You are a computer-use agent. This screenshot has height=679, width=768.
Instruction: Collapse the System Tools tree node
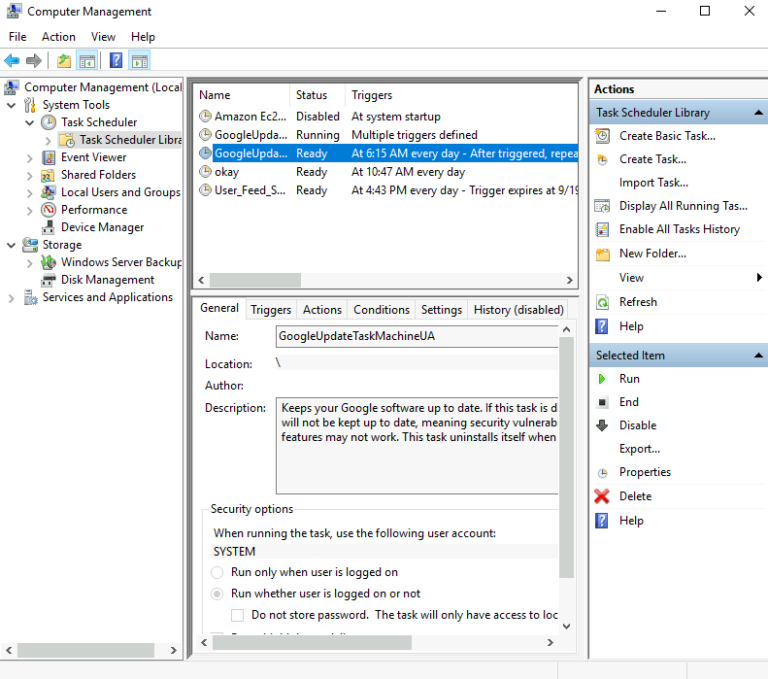coord(12,105)
